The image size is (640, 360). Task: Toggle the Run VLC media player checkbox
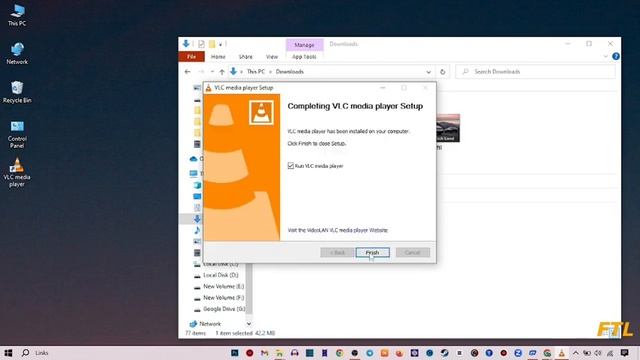click(x=291, y=166)
